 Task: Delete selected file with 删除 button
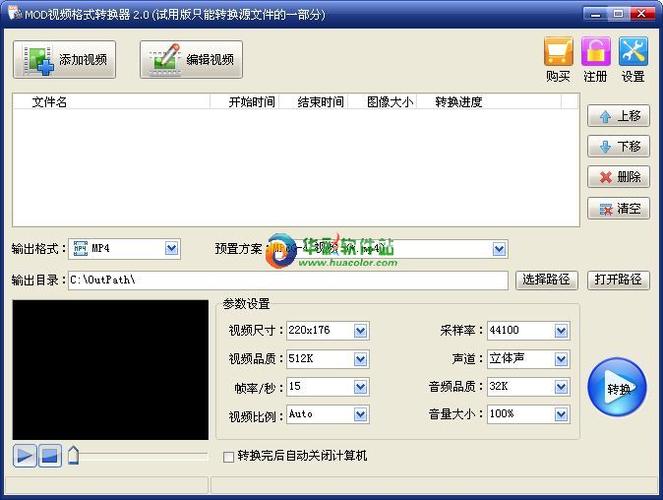point(618,177)
